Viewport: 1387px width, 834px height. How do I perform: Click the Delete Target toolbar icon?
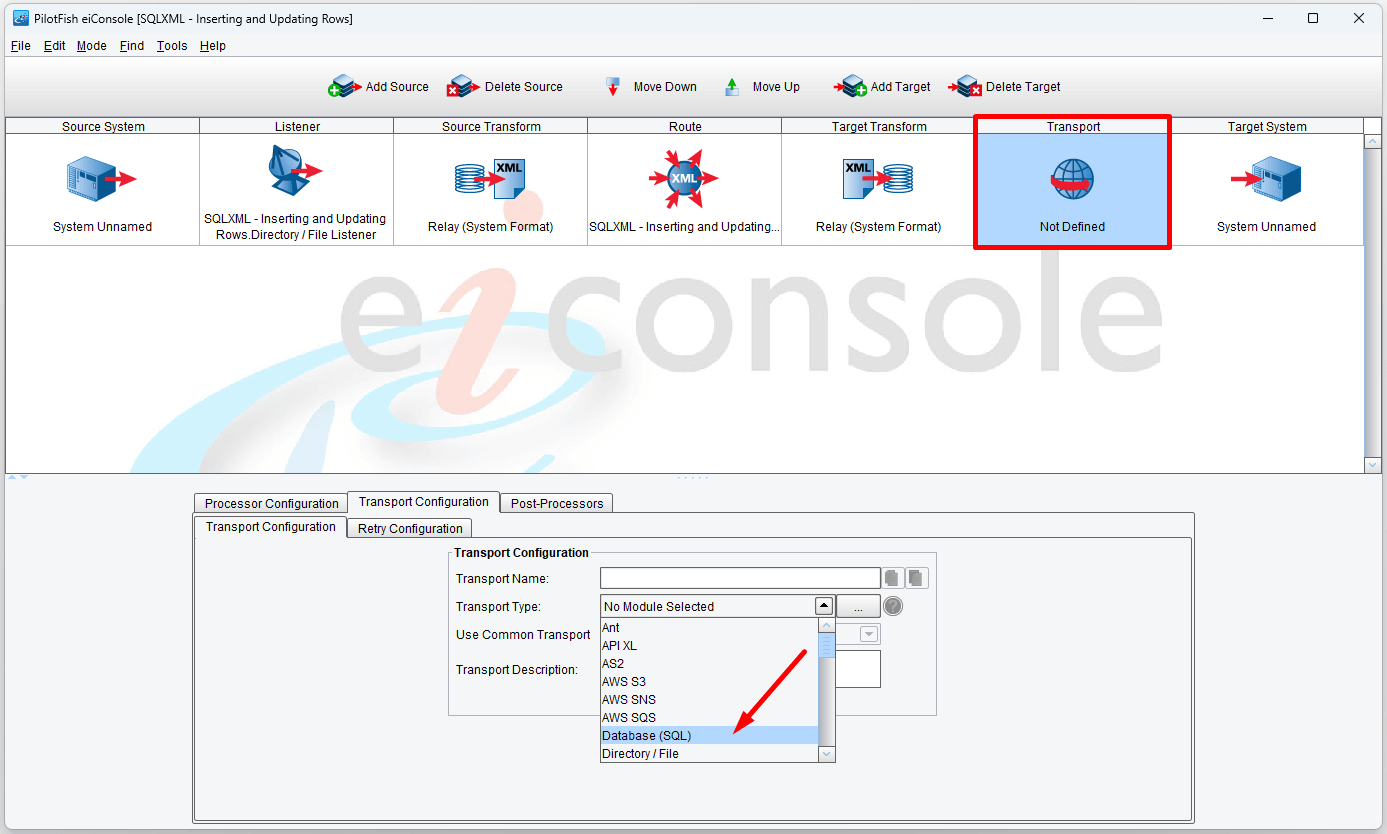coord(966,87)
